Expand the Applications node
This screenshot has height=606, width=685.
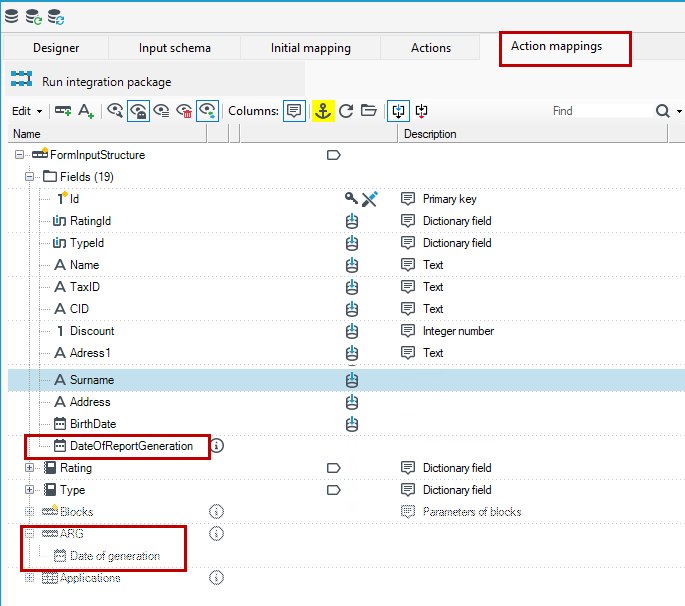click(x=29, y=578)
